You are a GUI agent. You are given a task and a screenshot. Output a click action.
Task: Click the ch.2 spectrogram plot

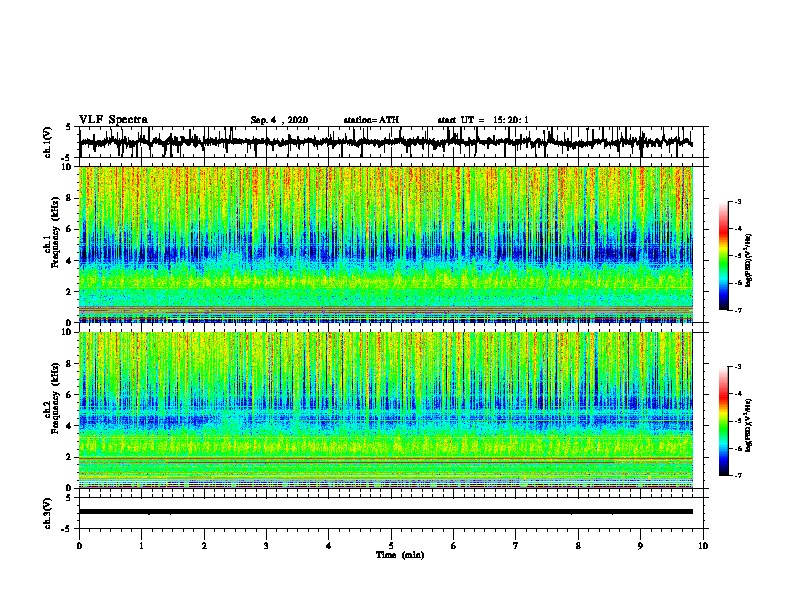point(386,410)
